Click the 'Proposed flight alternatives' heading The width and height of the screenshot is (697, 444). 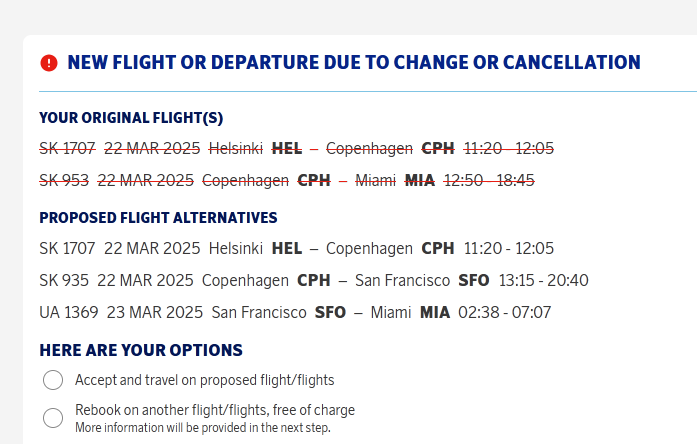point(158,217)
